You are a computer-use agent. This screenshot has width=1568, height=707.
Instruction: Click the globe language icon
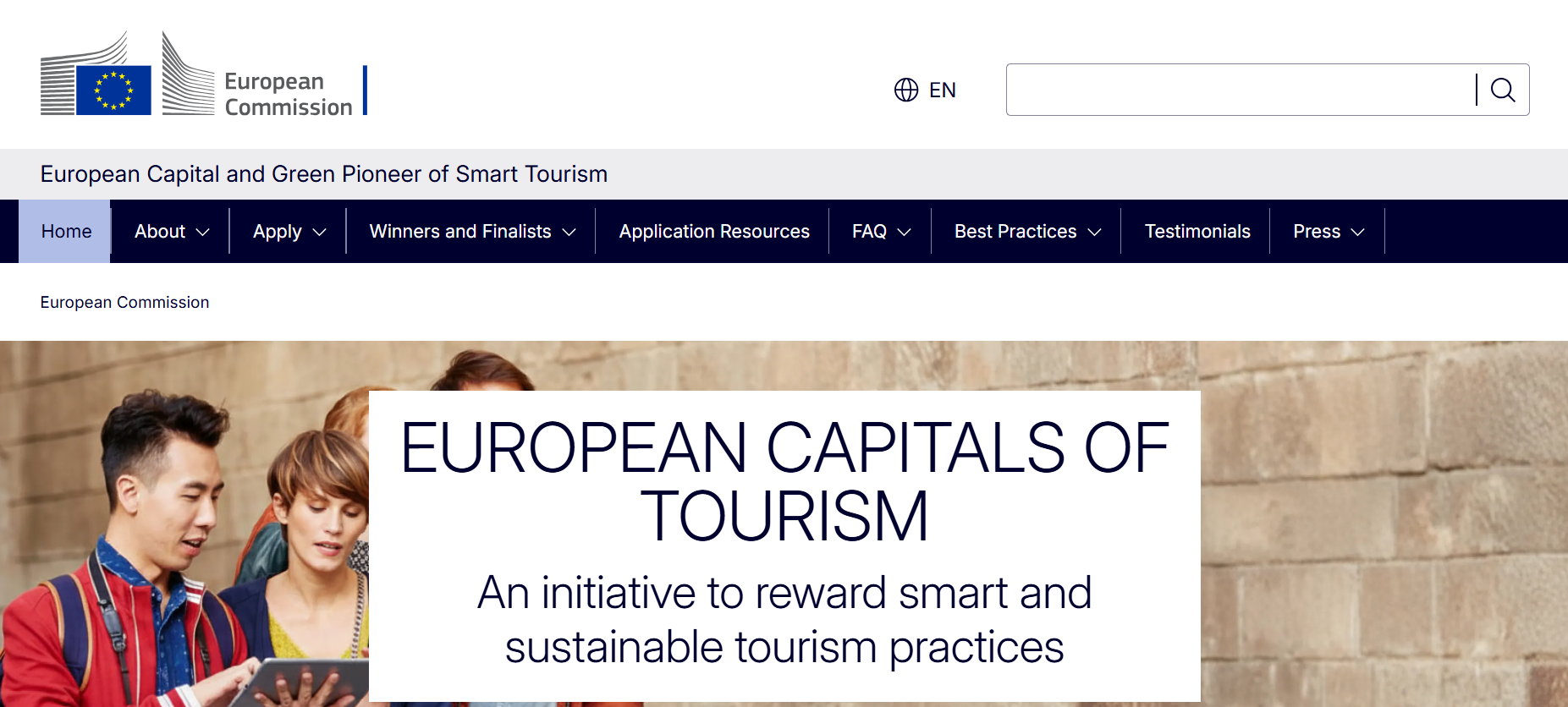coord(905,90)
